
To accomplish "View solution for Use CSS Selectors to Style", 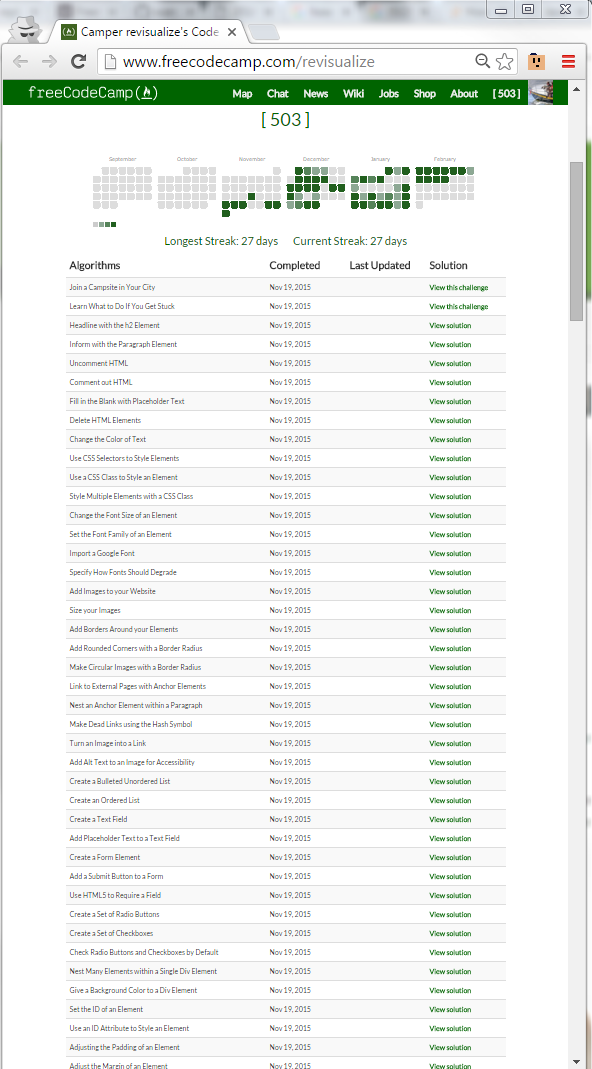I will pos(450,459).
